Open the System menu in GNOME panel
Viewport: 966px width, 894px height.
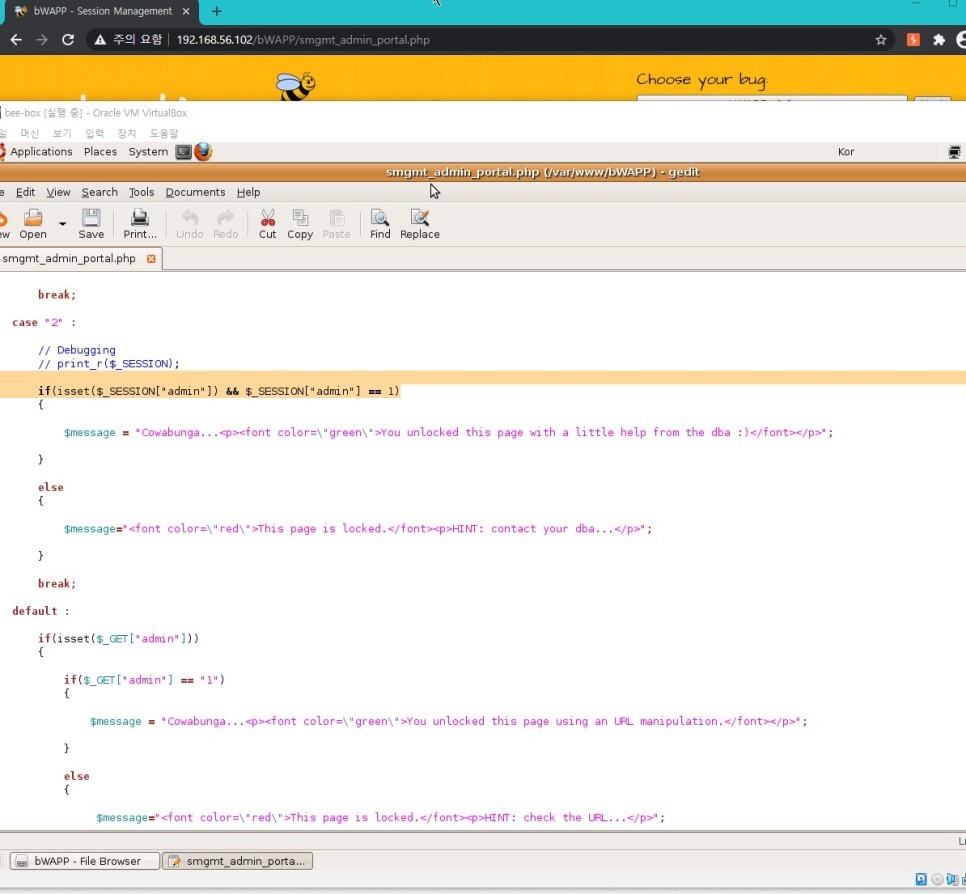click(x=148, y=152)
